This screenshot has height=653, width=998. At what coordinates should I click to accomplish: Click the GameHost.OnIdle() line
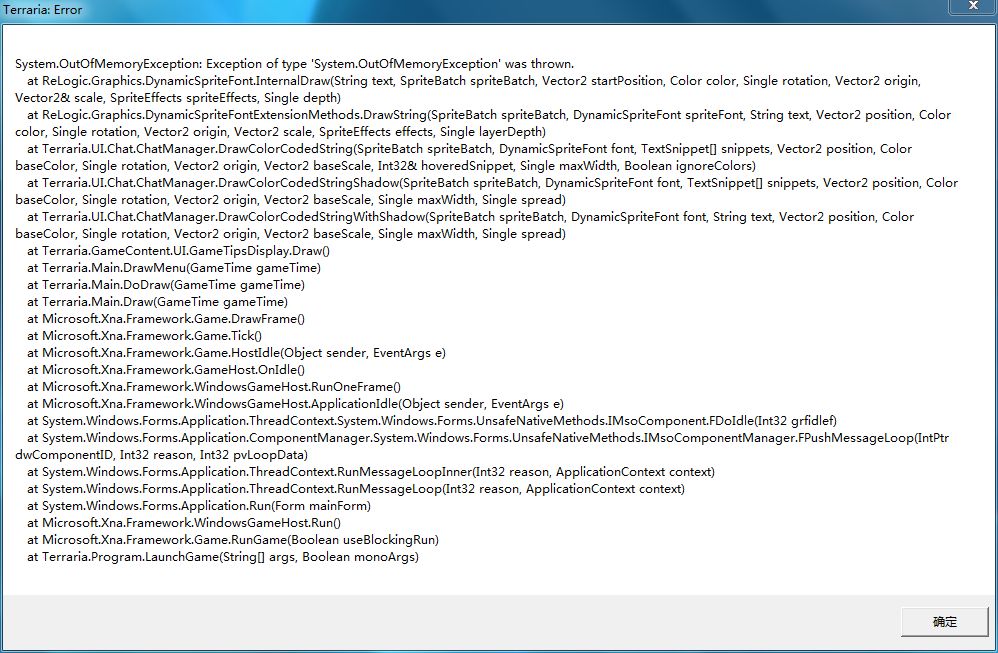click(165, 370)
